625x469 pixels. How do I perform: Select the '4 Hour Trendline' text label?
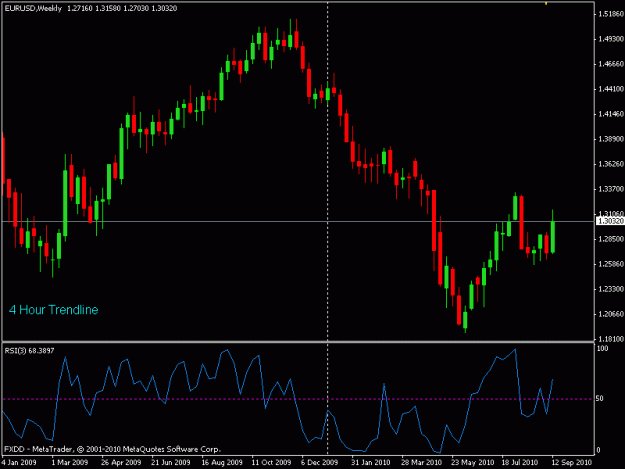(x=53, y=310)
